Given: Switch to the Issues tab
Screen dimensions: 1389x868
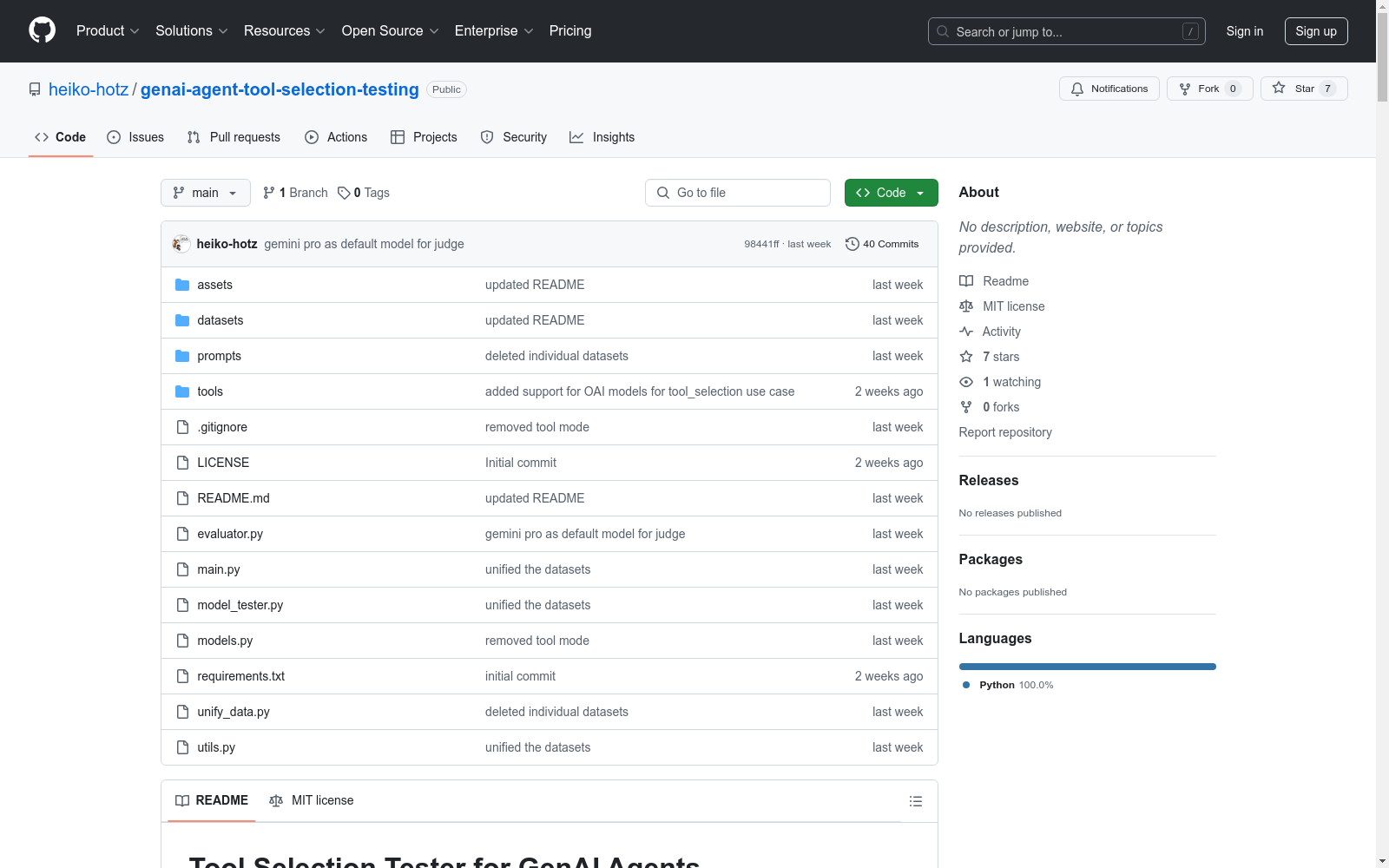Looking at the screenshot, I should pyautogui.click(x=135, y=137).
